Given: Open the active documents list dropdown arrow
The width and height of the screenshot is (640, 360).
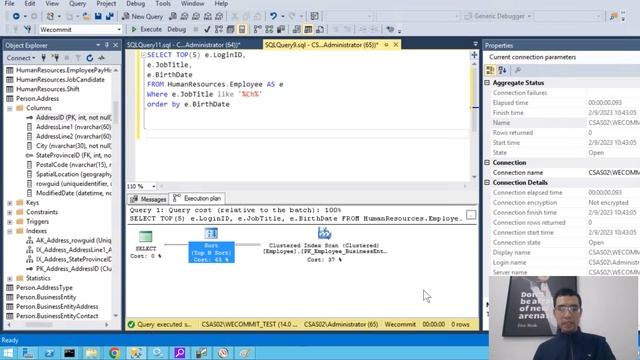Looking at the screenshot, I should 476,44.
